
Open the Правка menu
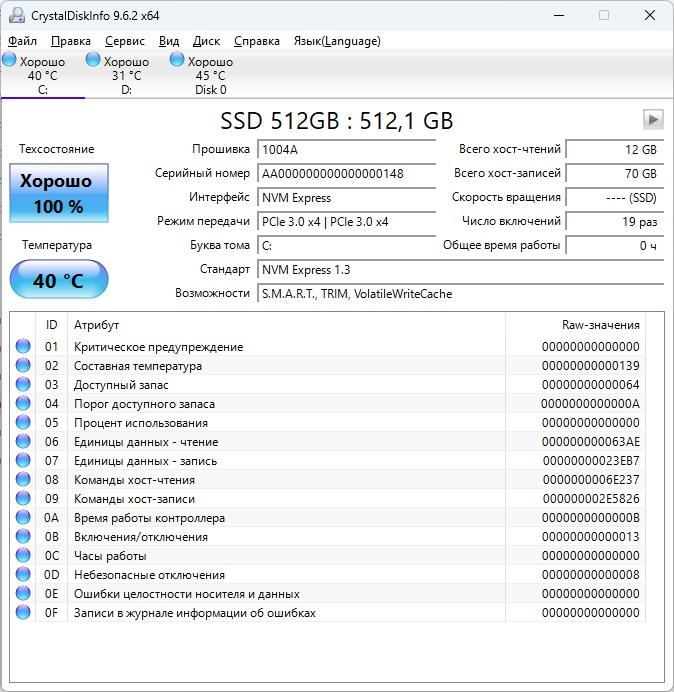[71, 41]
